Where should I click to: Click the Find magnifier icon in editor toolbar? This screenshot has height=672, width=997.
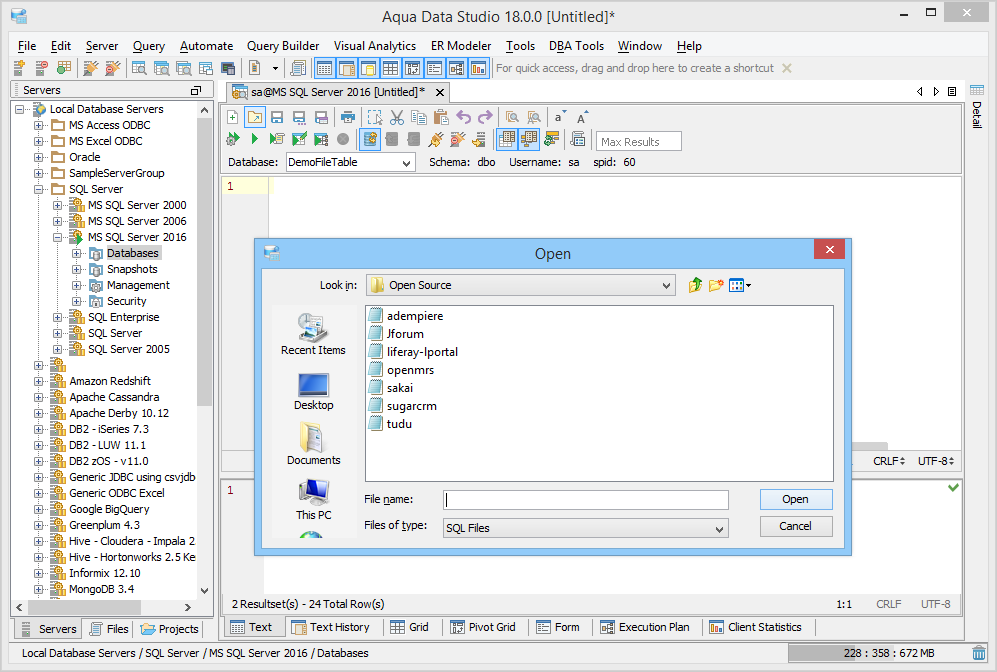[512, 117]
